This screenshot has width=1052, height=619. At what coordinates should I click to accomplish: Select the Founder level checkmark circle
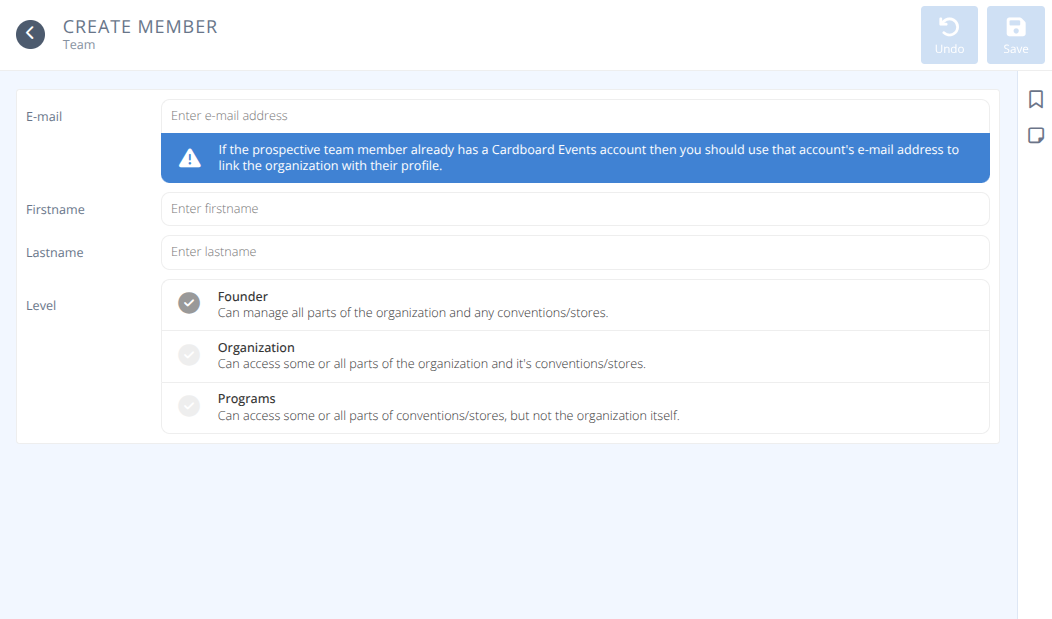[189, 303]
